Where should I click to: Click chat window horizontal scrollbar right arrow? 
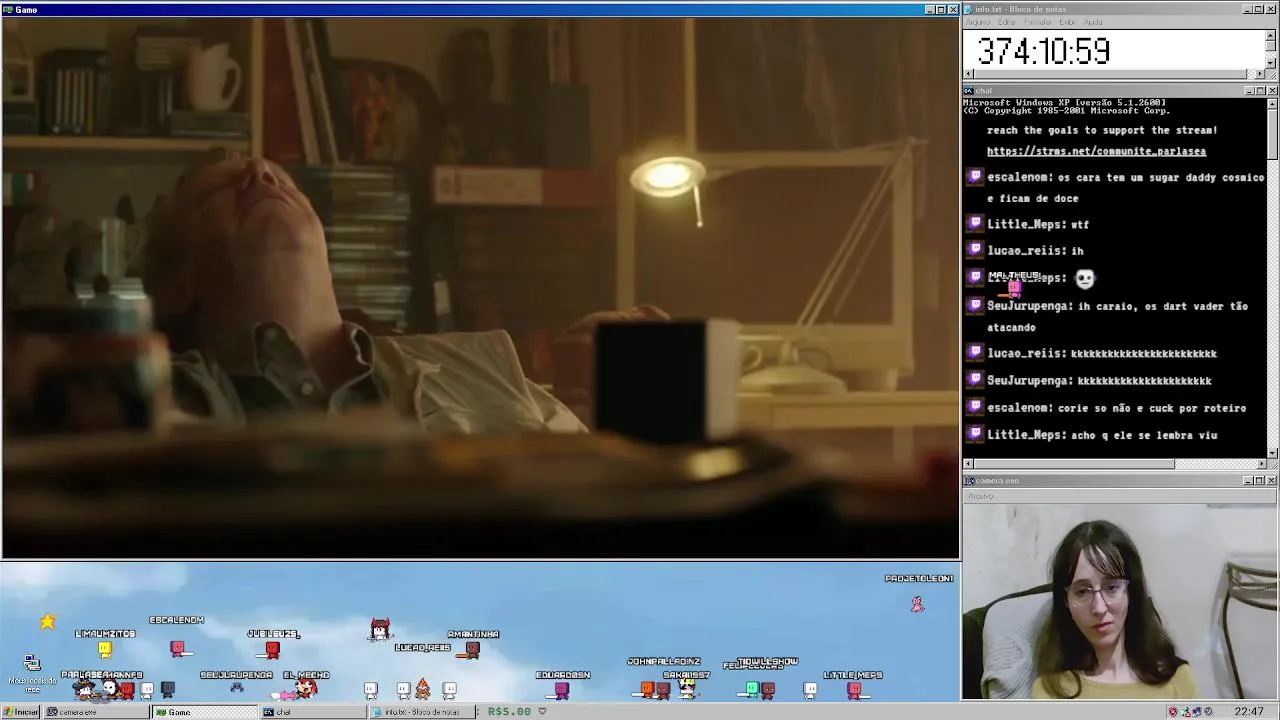coord(1261,464)
